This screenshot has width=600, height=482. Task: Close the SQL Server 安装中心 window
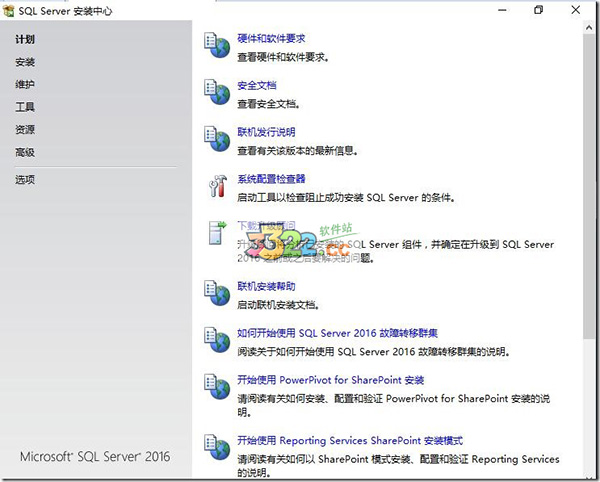point(576,10)
